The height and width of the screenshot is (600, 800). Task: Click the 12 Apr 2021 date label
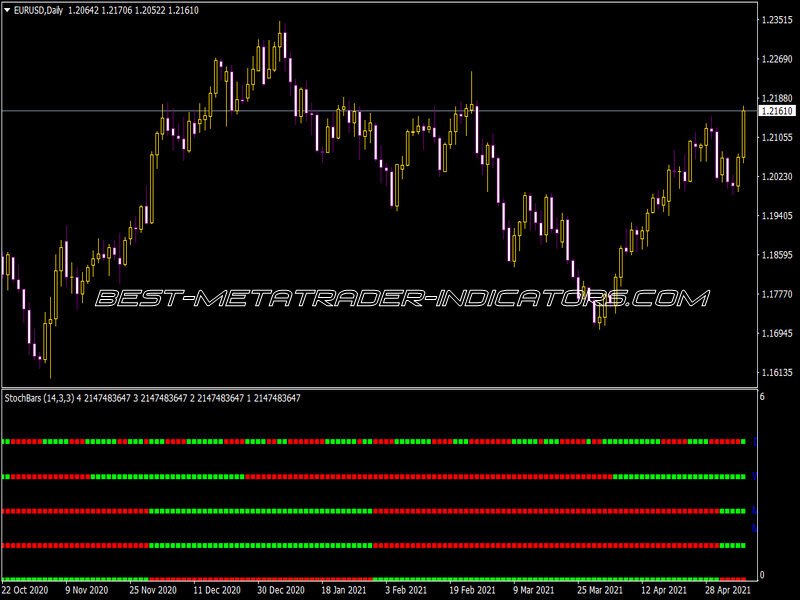(x=664, y=590)
